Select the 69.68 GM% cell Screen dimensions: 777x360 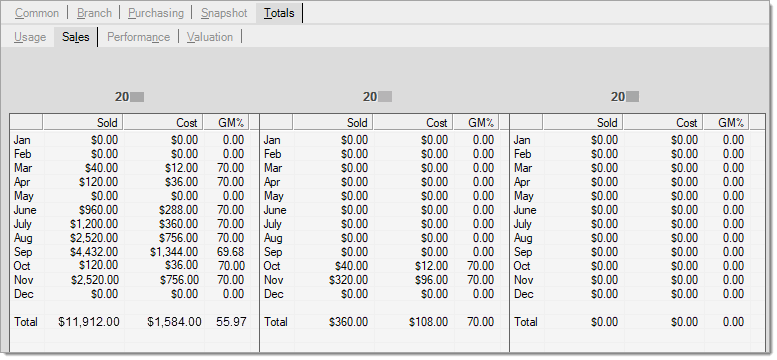(x=230, y=252)
